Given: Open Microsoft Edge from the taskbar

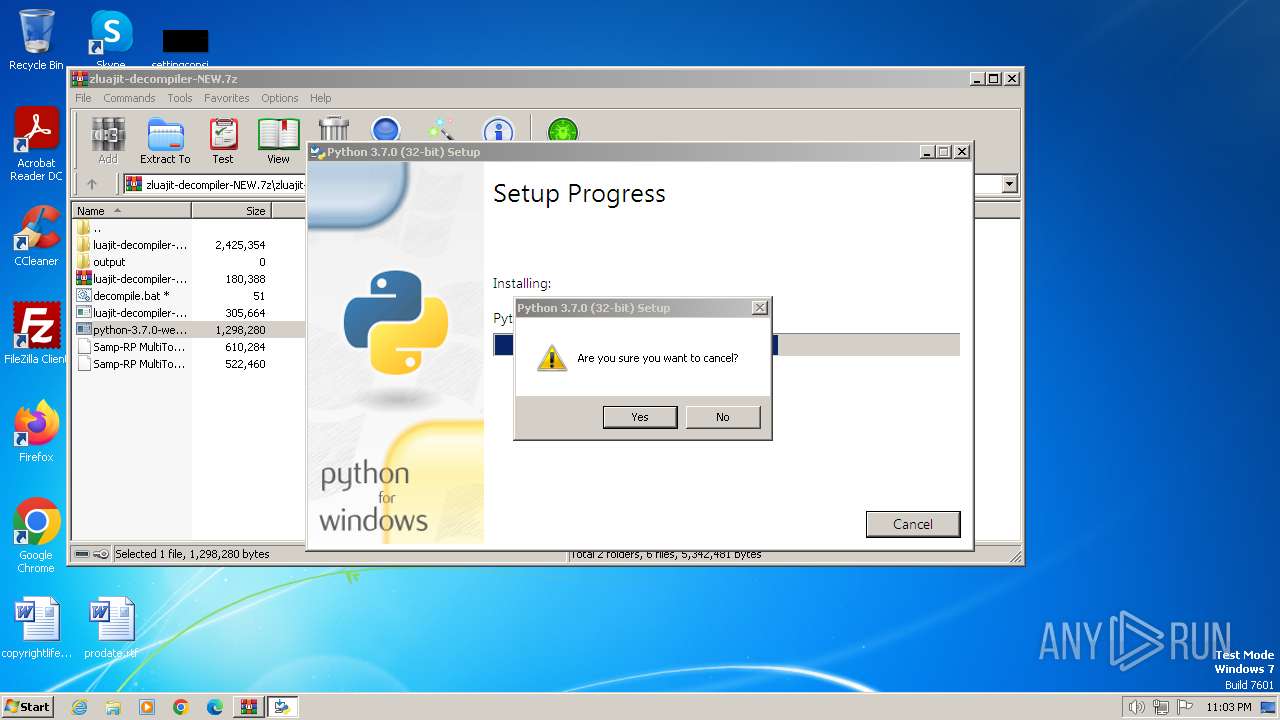Looking at the screenshot, I should [215, 707].
